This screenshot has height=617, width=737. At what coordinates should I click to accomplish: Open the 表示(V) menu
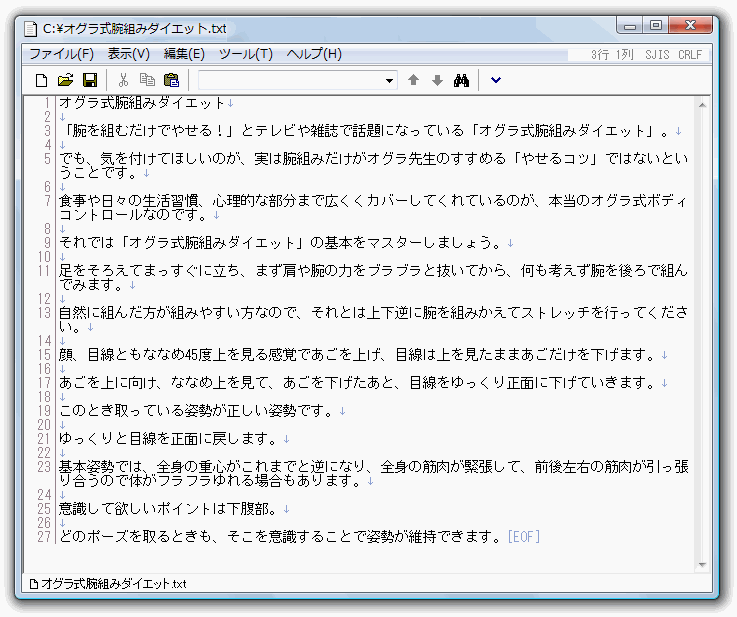pos(128,54)
